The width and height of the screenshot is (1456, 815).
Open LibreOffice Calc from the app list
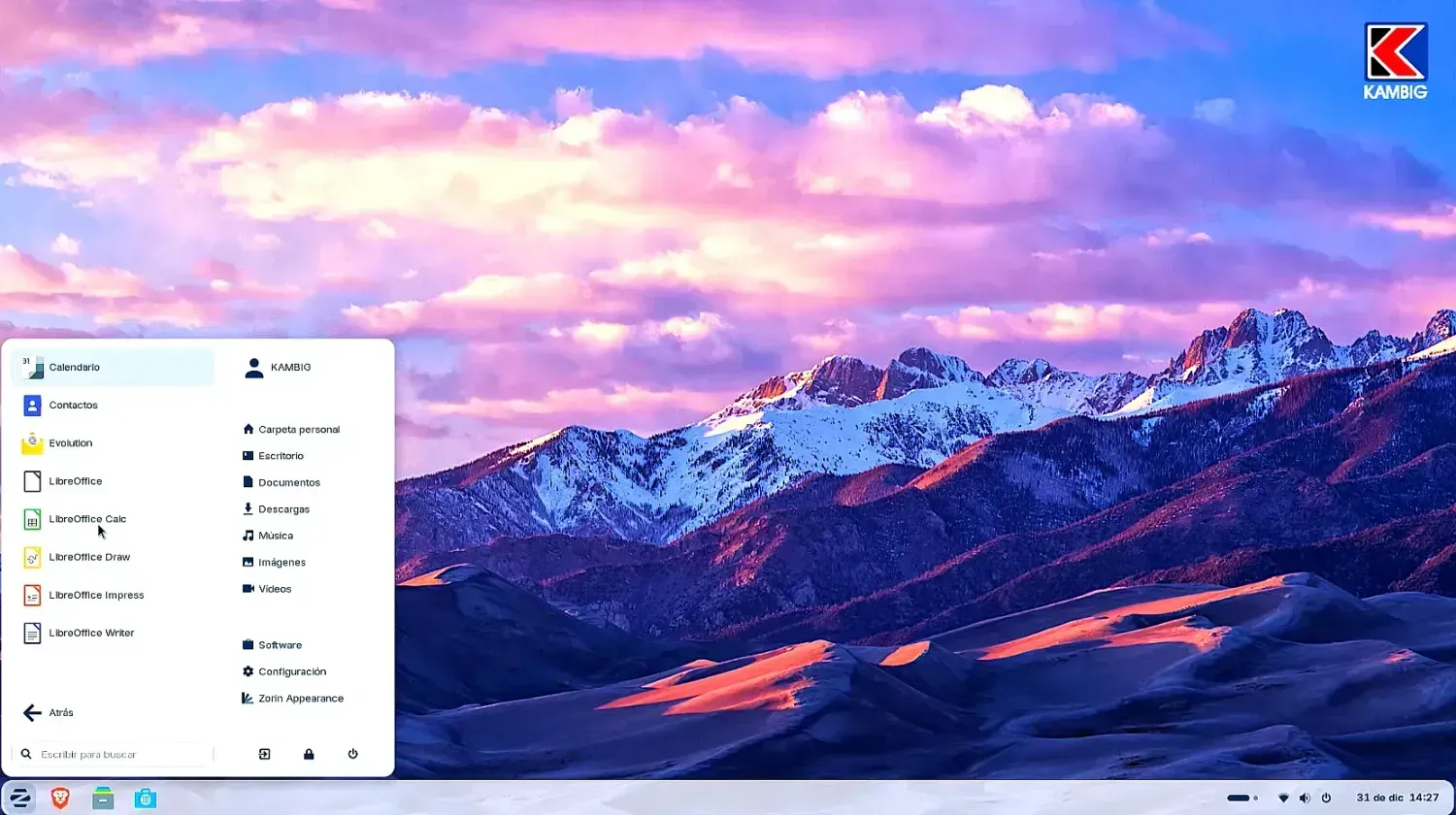click(x=87, y=518)
